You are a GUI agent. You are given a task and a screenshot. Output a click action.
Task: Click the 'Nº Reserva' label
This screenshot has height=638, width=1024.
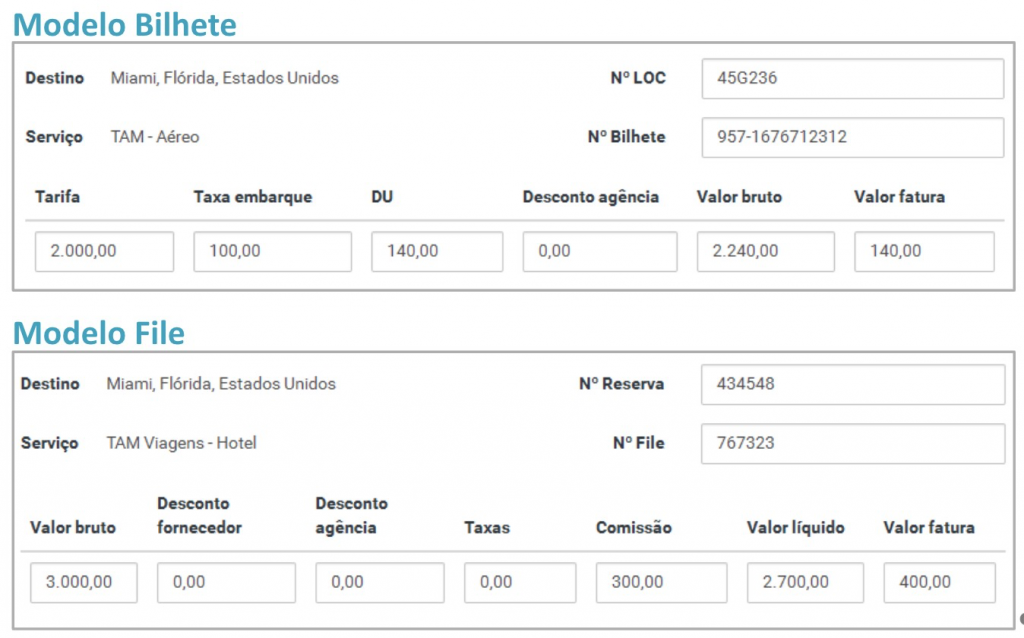click(x=621, y=384)
